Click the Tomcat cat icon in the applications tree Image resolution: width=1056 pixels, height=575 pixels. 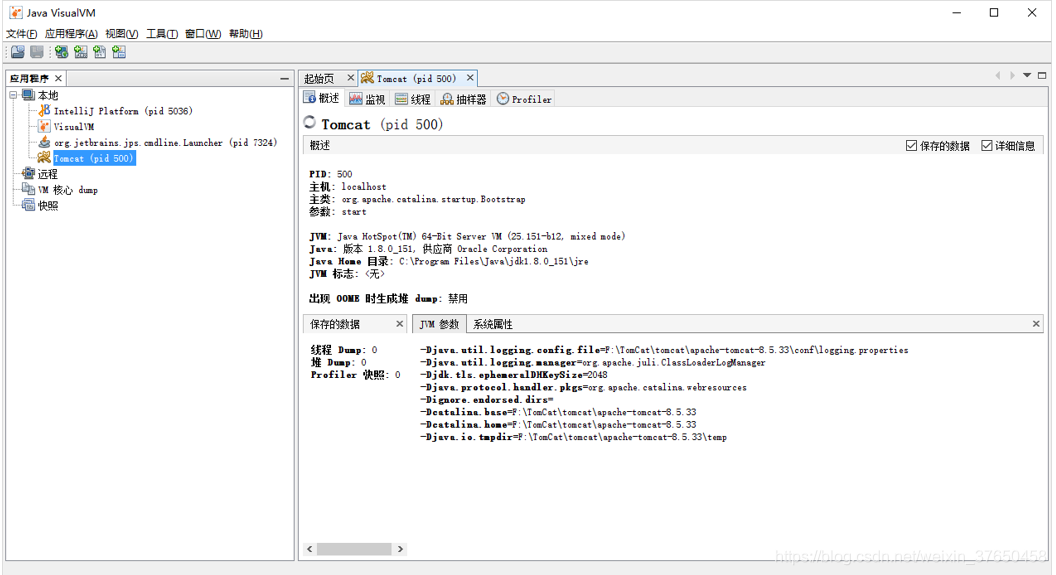[x=44, y=158]
